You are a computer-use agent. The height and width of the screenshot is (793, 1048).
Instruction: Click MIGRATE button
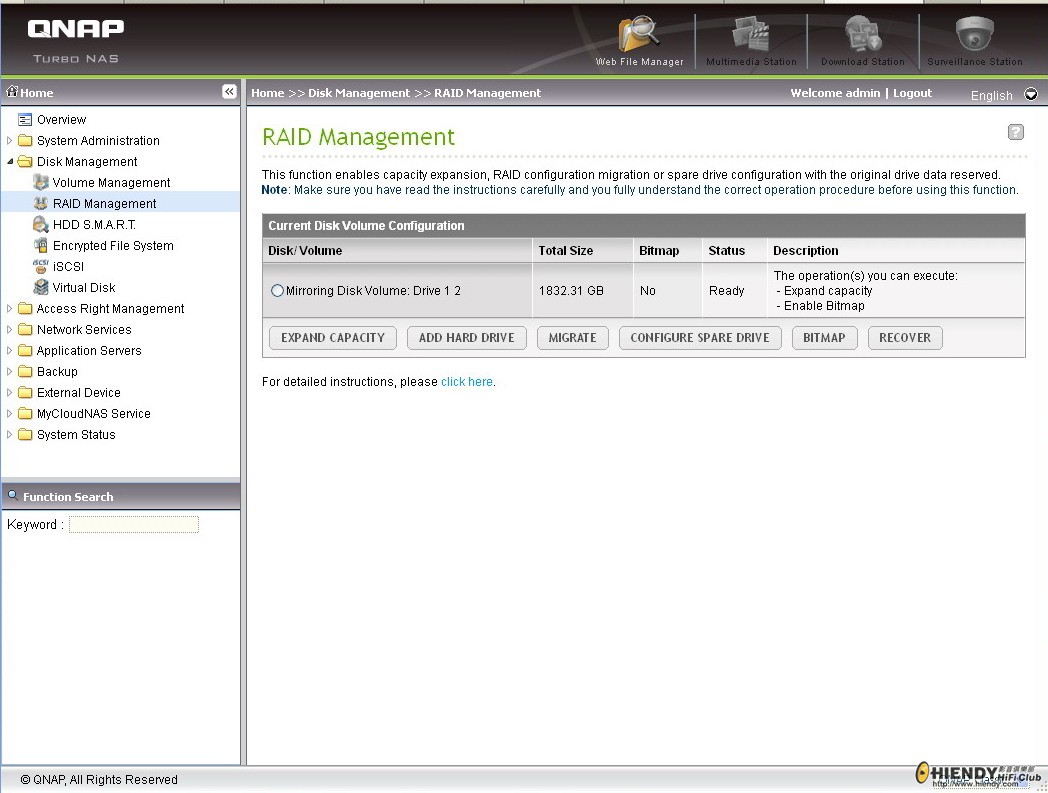[x=572, y=338]
